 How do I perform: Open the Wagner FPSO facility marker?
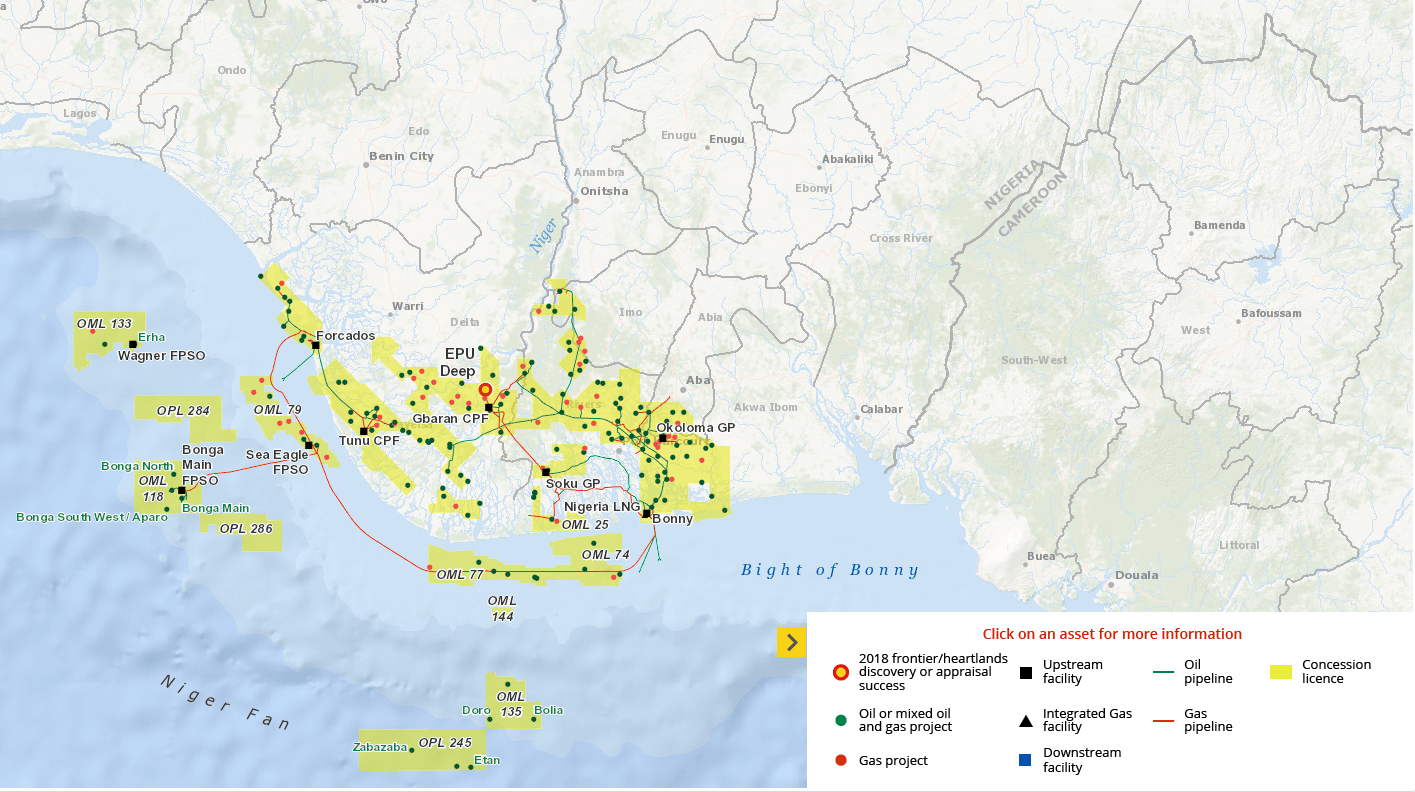click(133, 344)
